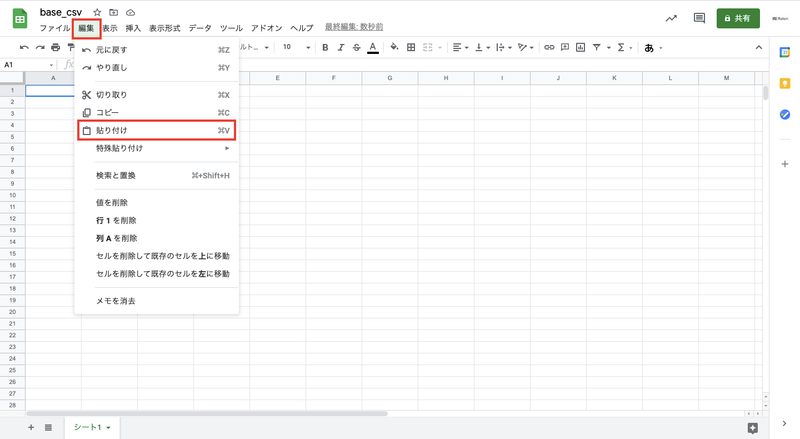Open the fill color bucket
This screenshot has width=800, height=439.
point(394,47)
